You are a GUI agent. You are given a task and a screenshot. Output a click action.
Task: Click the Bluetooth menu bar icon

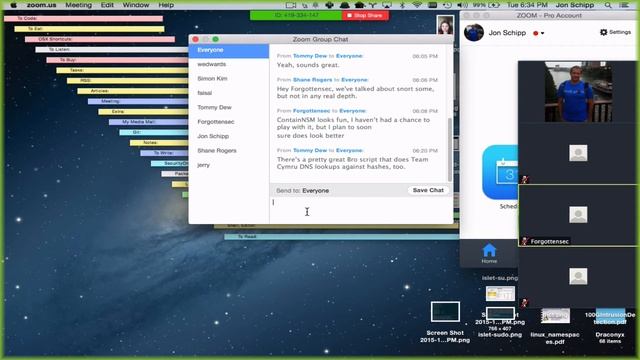point(402,5)
